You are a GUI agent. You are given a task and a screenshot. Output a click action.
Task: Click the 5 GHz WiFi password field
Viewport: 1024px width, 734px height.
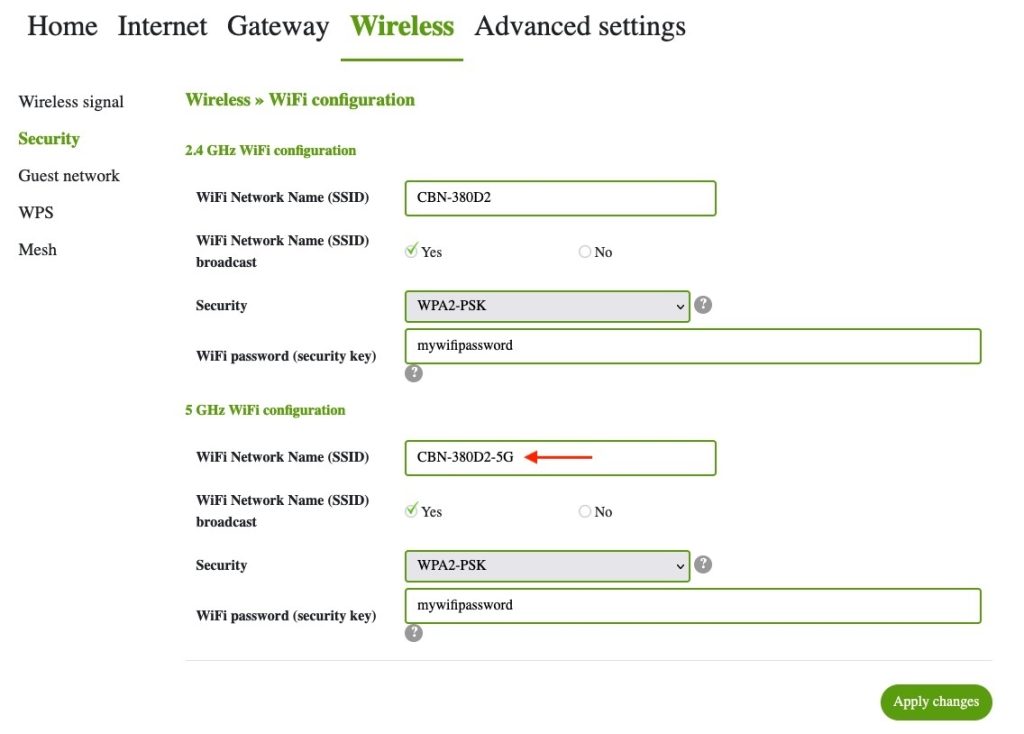click(x=692, y=606)
